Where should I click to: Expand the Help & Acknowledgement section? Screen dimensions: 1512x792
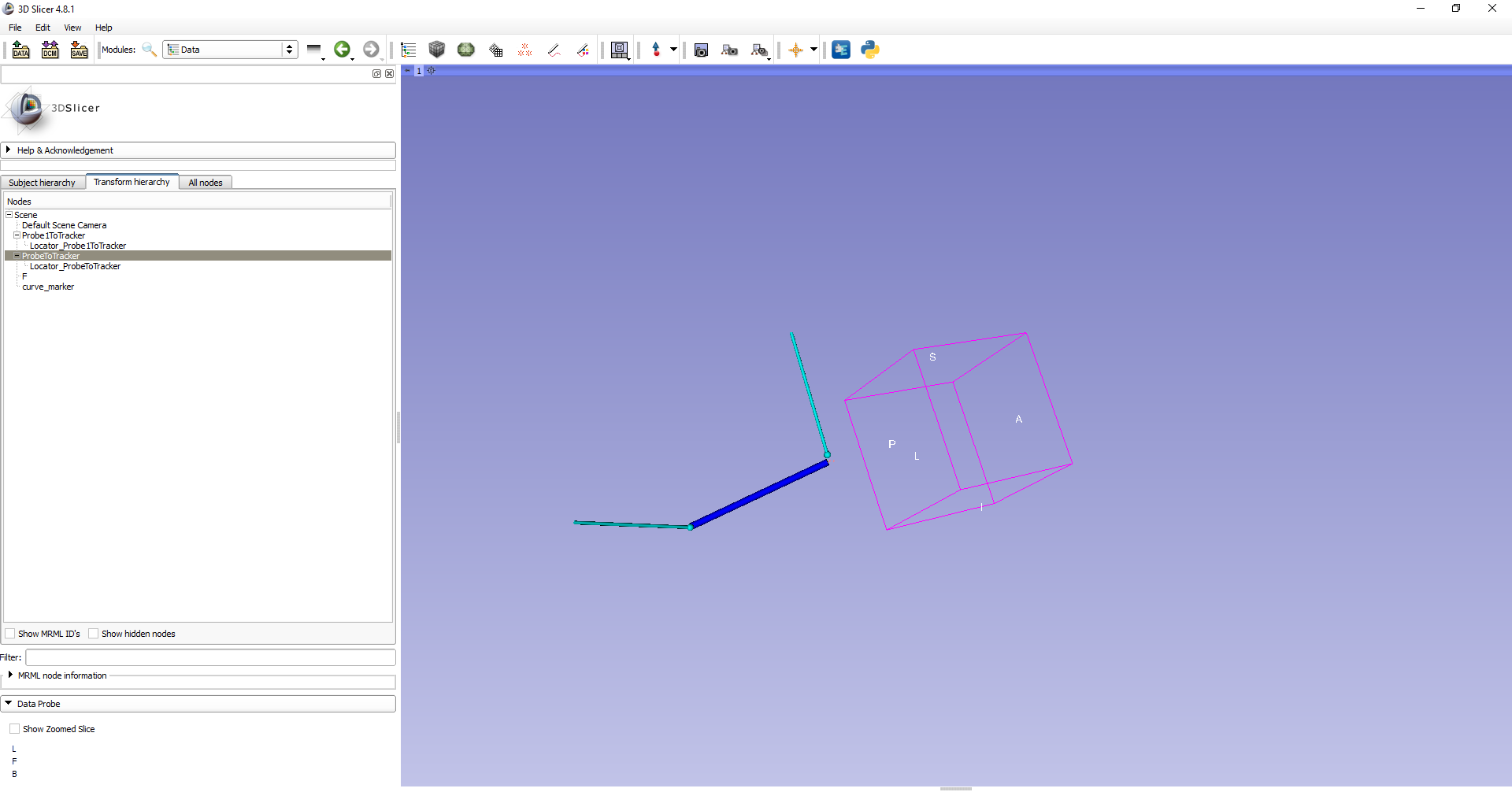tap(9, 150)
